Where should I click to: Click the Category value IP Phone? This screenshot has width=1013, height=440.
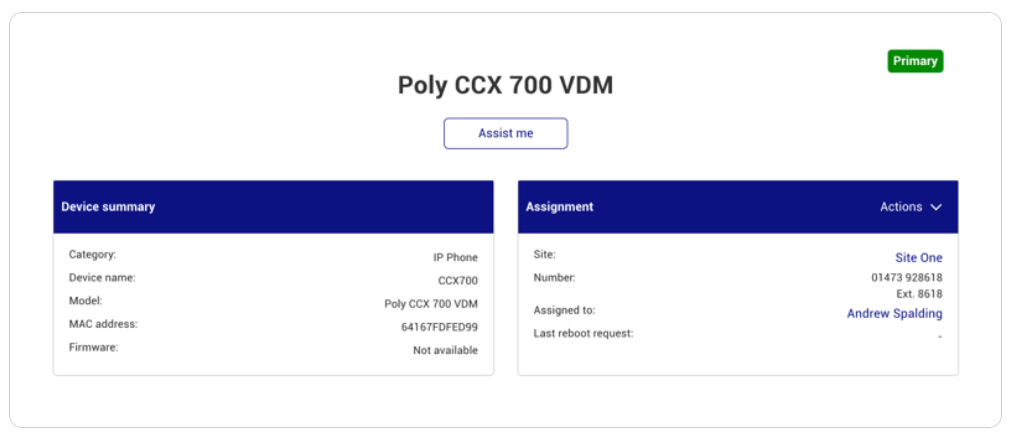(x=455, y=257)
